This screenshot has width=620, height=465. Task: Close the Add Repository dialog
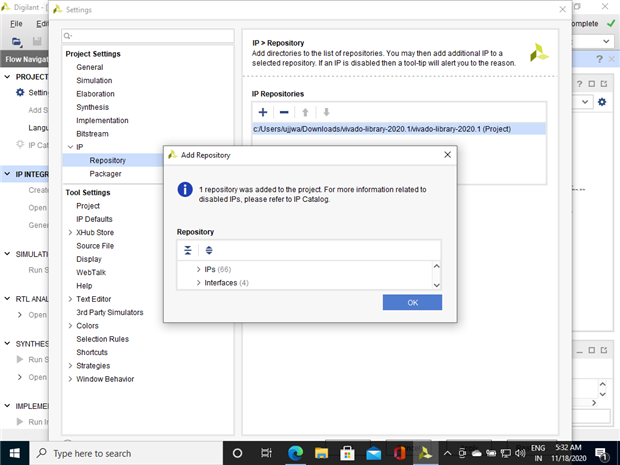pyautogui.click(x=447, y=155)
